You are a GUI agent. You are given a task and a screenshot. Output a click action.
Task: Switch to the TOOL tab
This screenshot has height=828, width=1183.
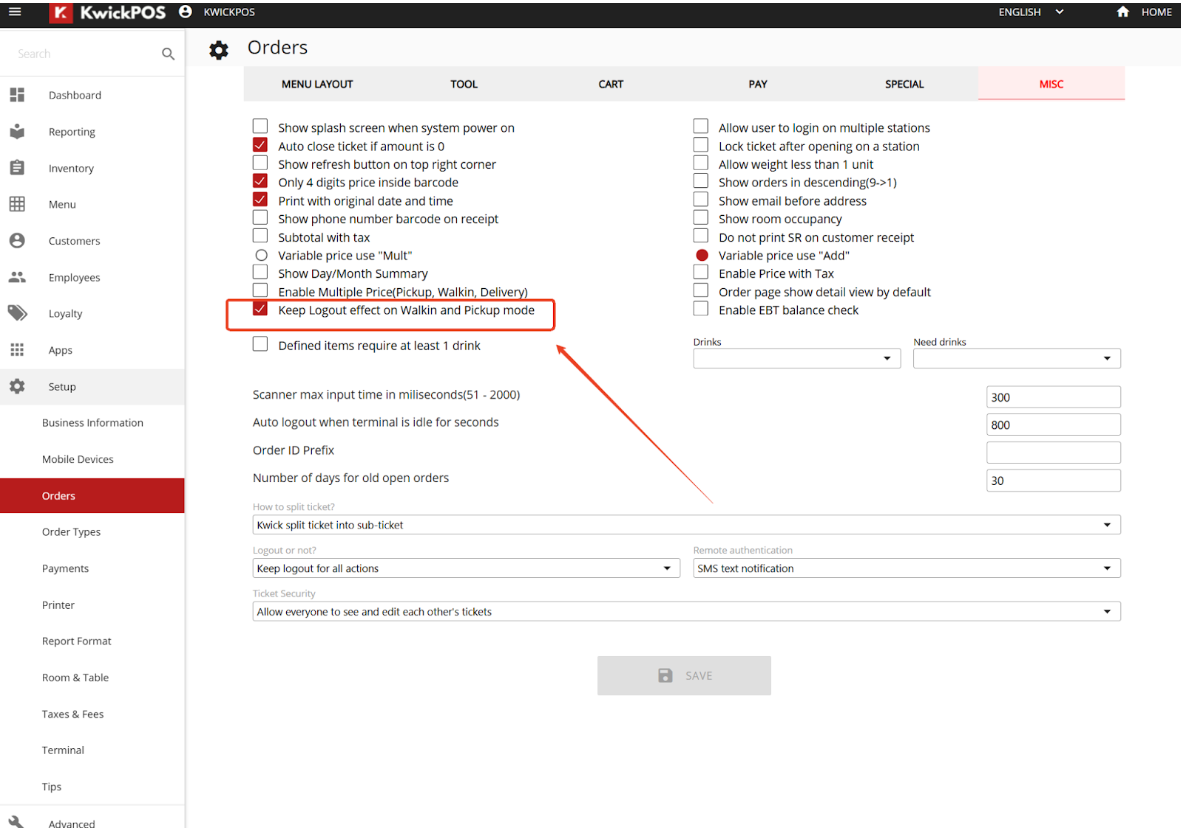pos(464,84)
